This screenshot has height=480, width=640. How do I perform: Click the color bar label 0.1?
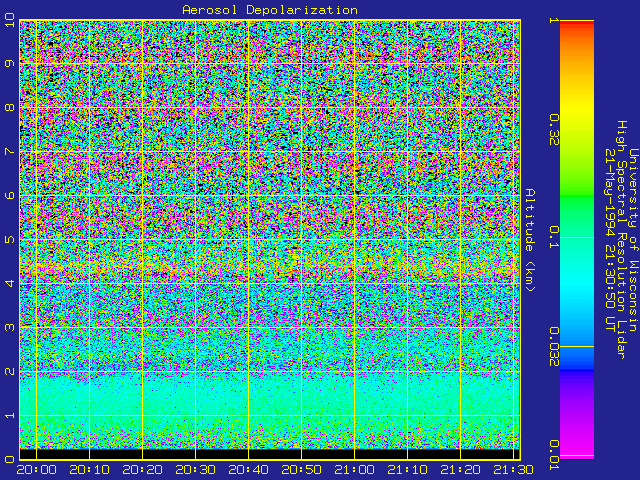(553, 237)
